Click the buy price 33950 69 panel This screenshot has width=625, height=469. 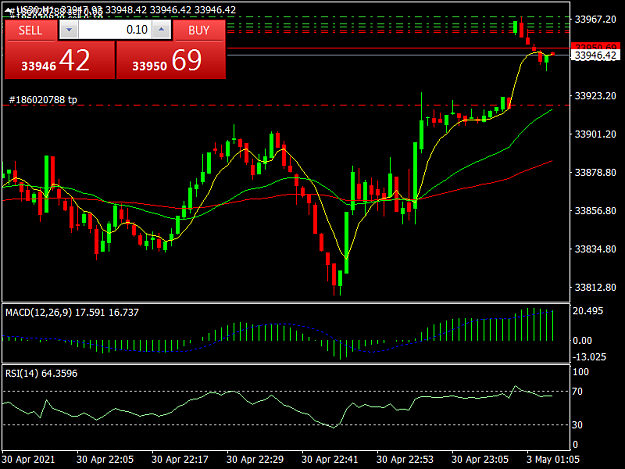pos(171,60)
